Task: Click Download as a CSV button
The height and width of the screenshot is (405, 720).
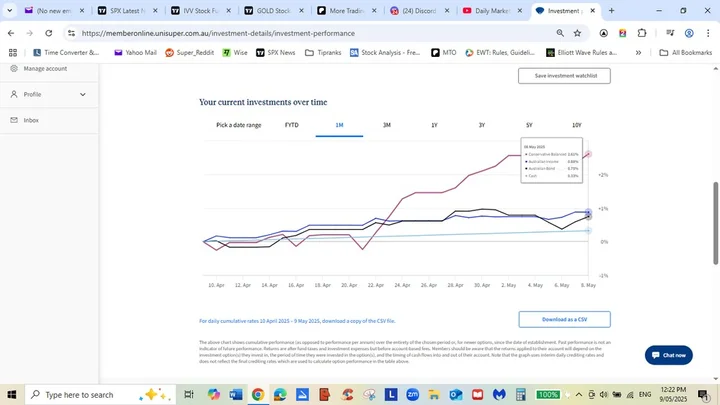Action: pyautogui.click(x=564, y=320)
